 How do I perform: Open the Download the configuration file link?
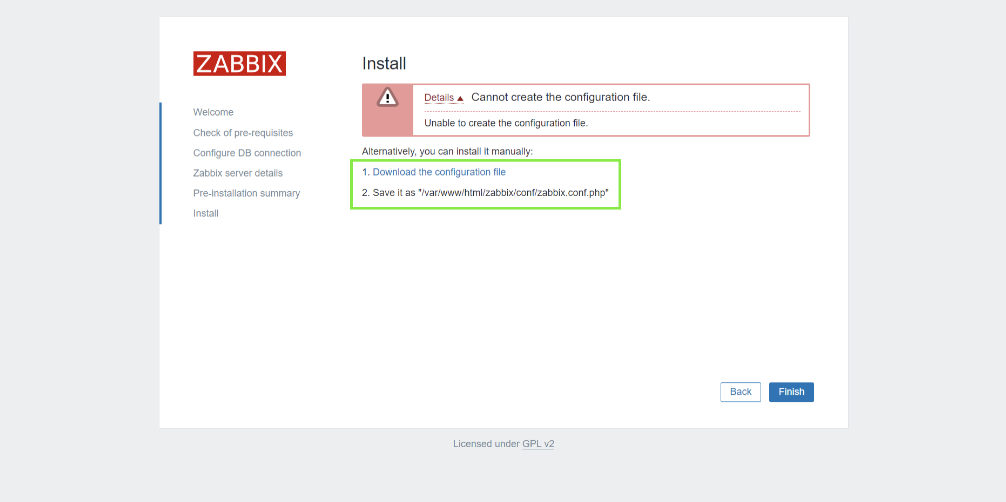[x=439, y=172]
